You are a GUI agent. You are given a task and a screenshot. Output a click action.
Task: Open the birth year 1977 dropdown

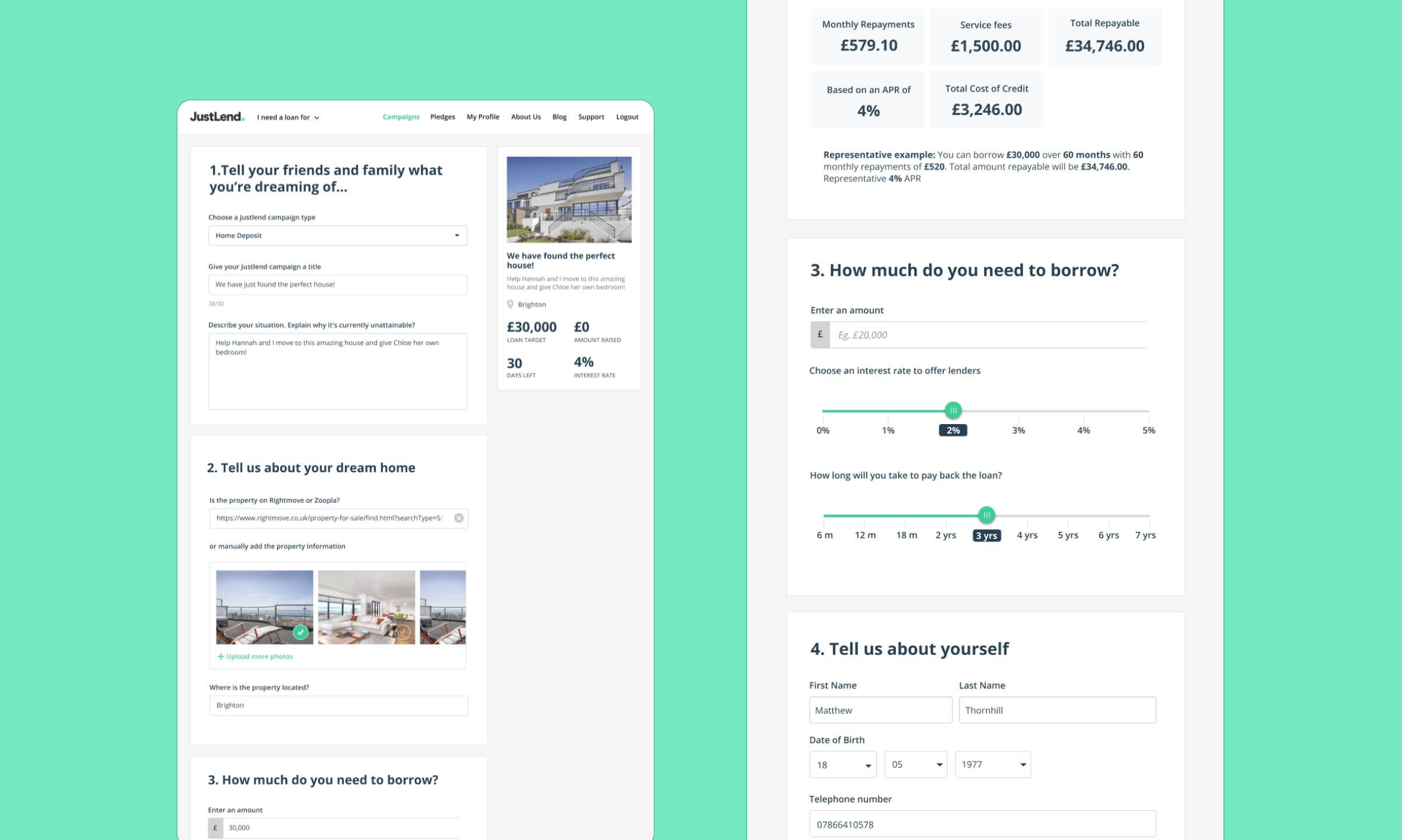tap(993, 764)
